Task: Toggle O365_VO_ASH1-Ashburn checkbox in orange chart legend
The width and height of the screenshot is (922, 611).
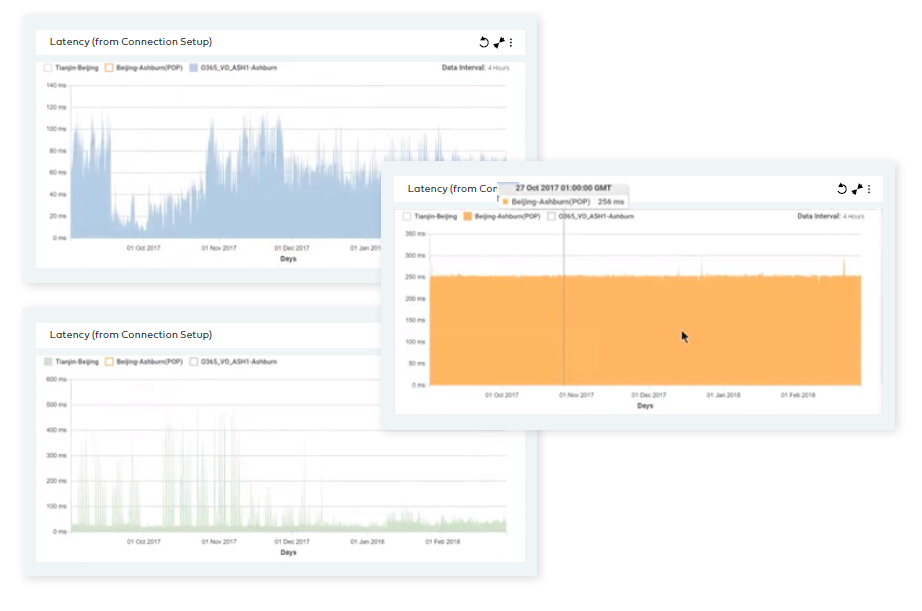Action: tap(551, 216)
